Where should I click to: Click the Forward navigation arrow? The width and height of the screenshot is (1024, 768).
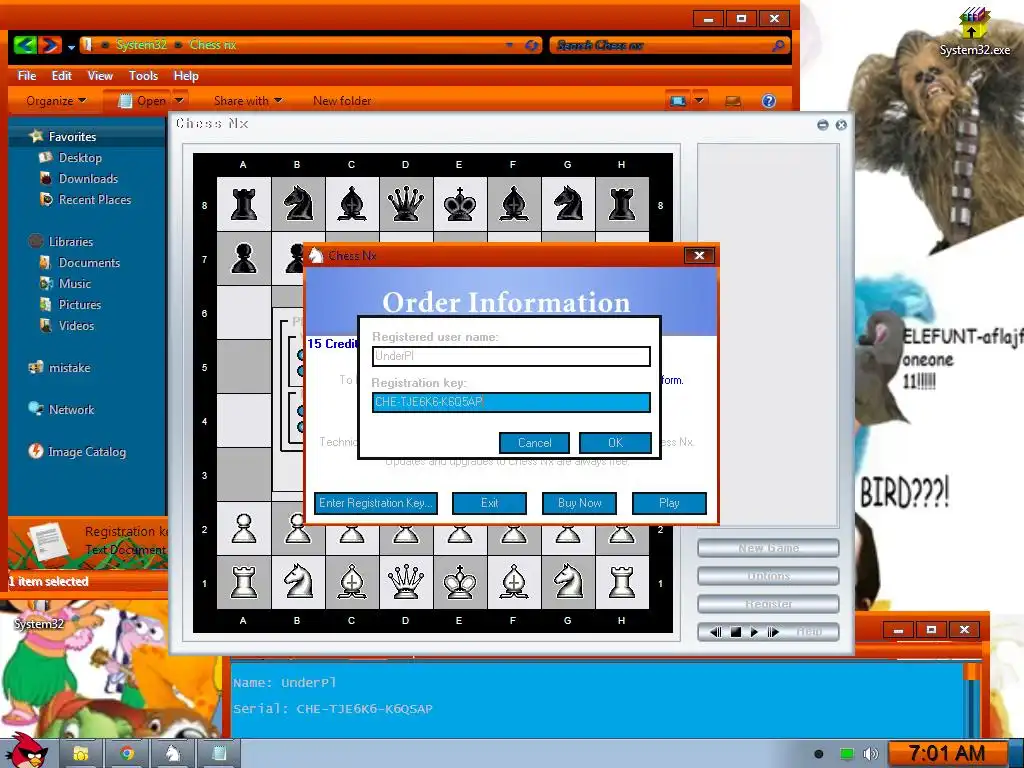[x=50, y=45]
